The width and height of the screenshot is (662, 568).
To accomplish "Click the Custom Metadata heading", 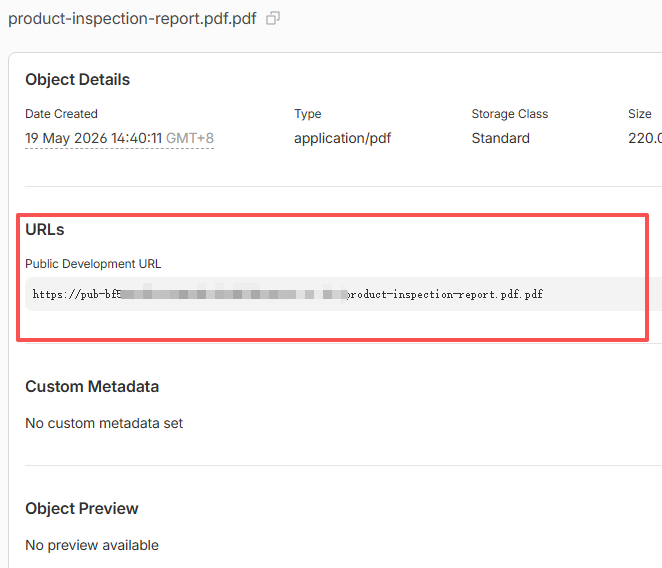I will pyautogui.click(x=92, y=386).
